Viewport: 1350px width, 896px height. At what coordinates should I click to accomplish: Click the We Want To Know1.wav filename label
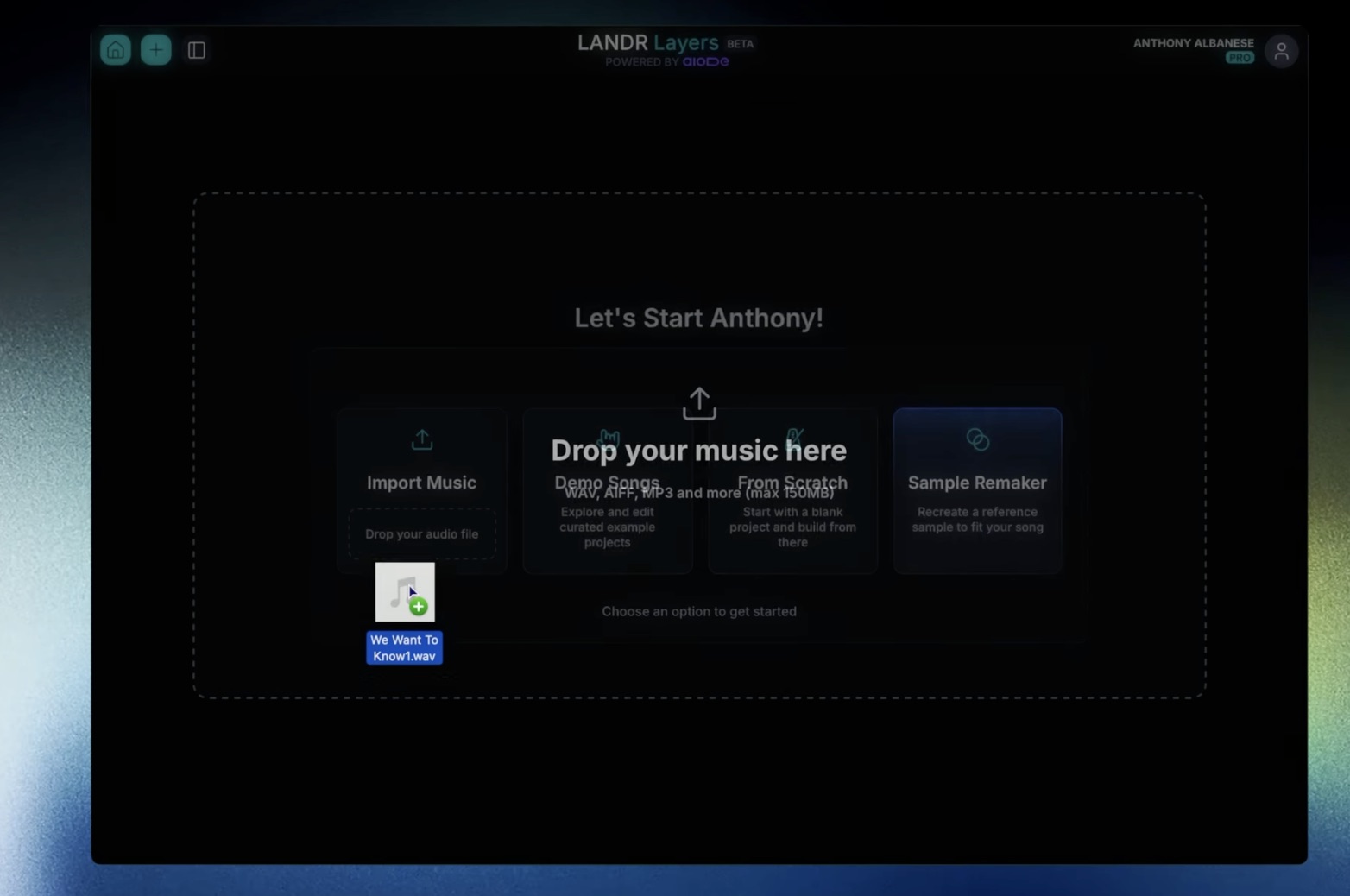coord(405,648)
